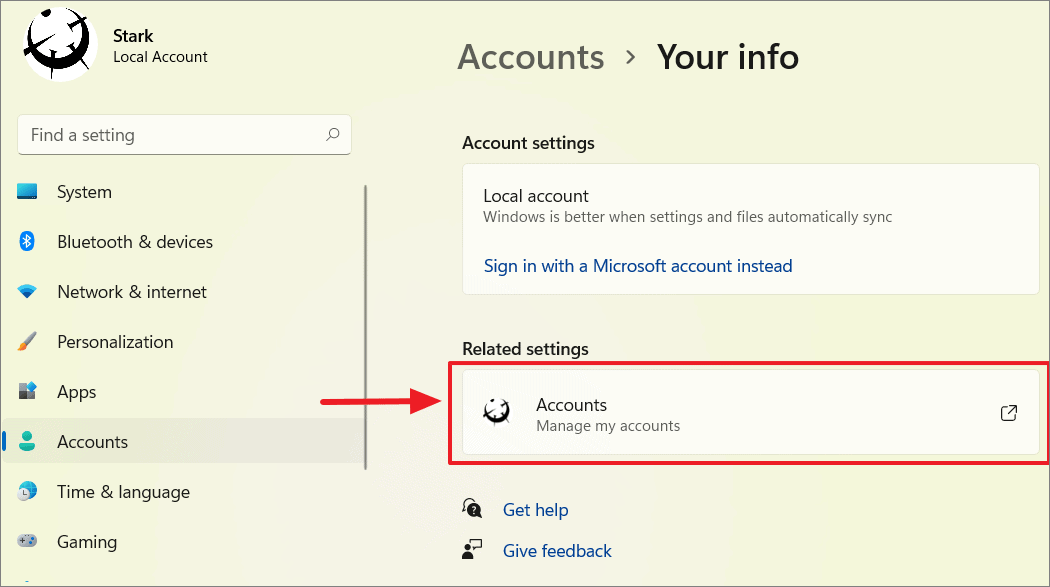Viewport: 1050px width, 587px height.
Task: Click the Personalization paintbrush icon
Action: 27,341
